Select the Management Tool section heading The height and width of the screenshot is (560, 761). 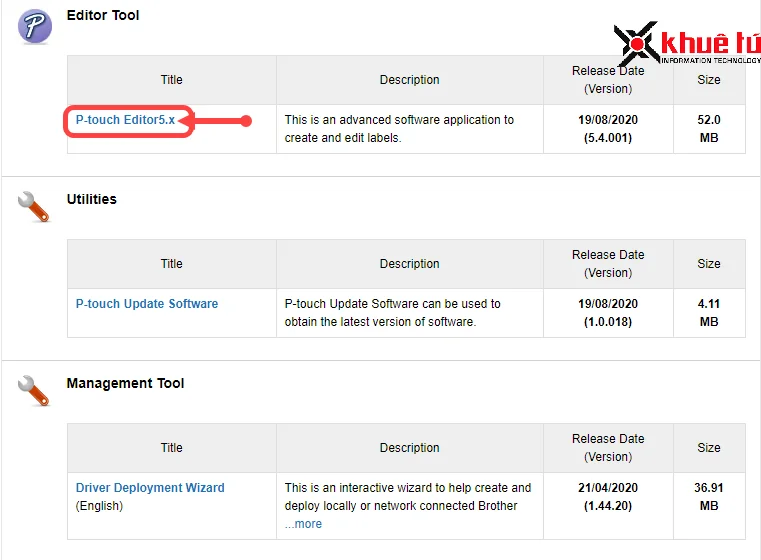125,384
